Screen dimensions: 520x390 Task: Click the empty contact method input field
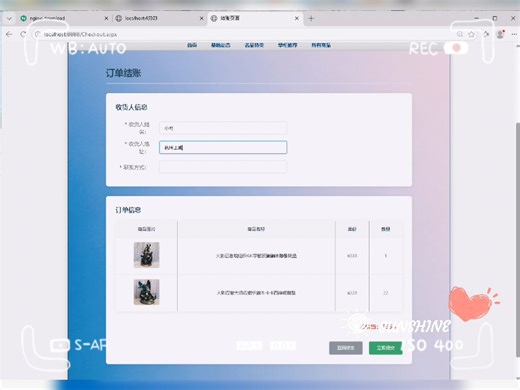[223, 167]
